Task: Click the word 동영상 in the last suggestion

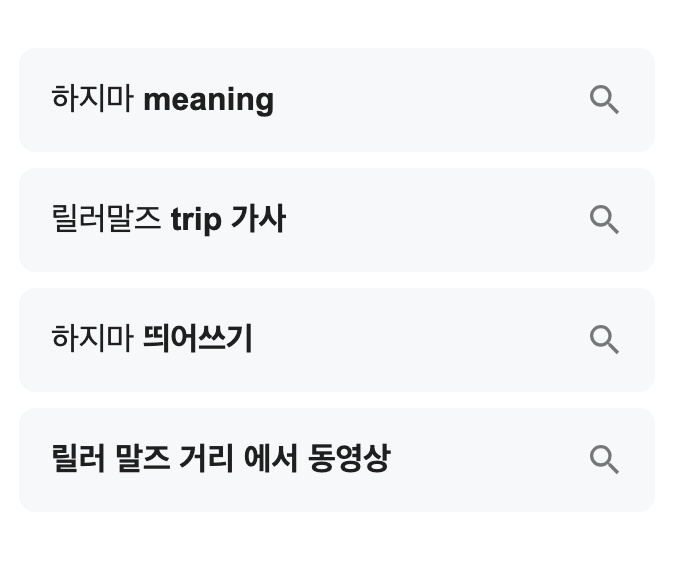Action: click(x=349, y=458)
